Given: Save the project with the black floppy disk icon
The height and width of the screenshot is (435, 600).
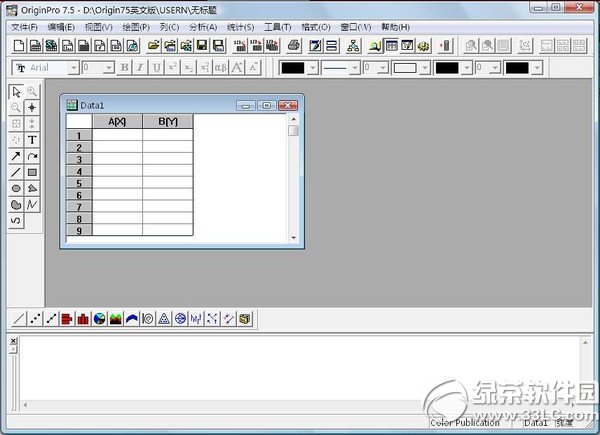Looking at the screenshot, I should 202,46.
